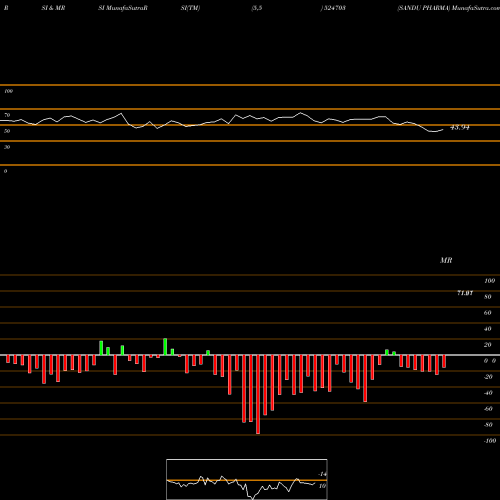Image resolution: width=500 pixels, height=500 pixels.
Task: Click the MR label above lower chart
Action: 446,260
